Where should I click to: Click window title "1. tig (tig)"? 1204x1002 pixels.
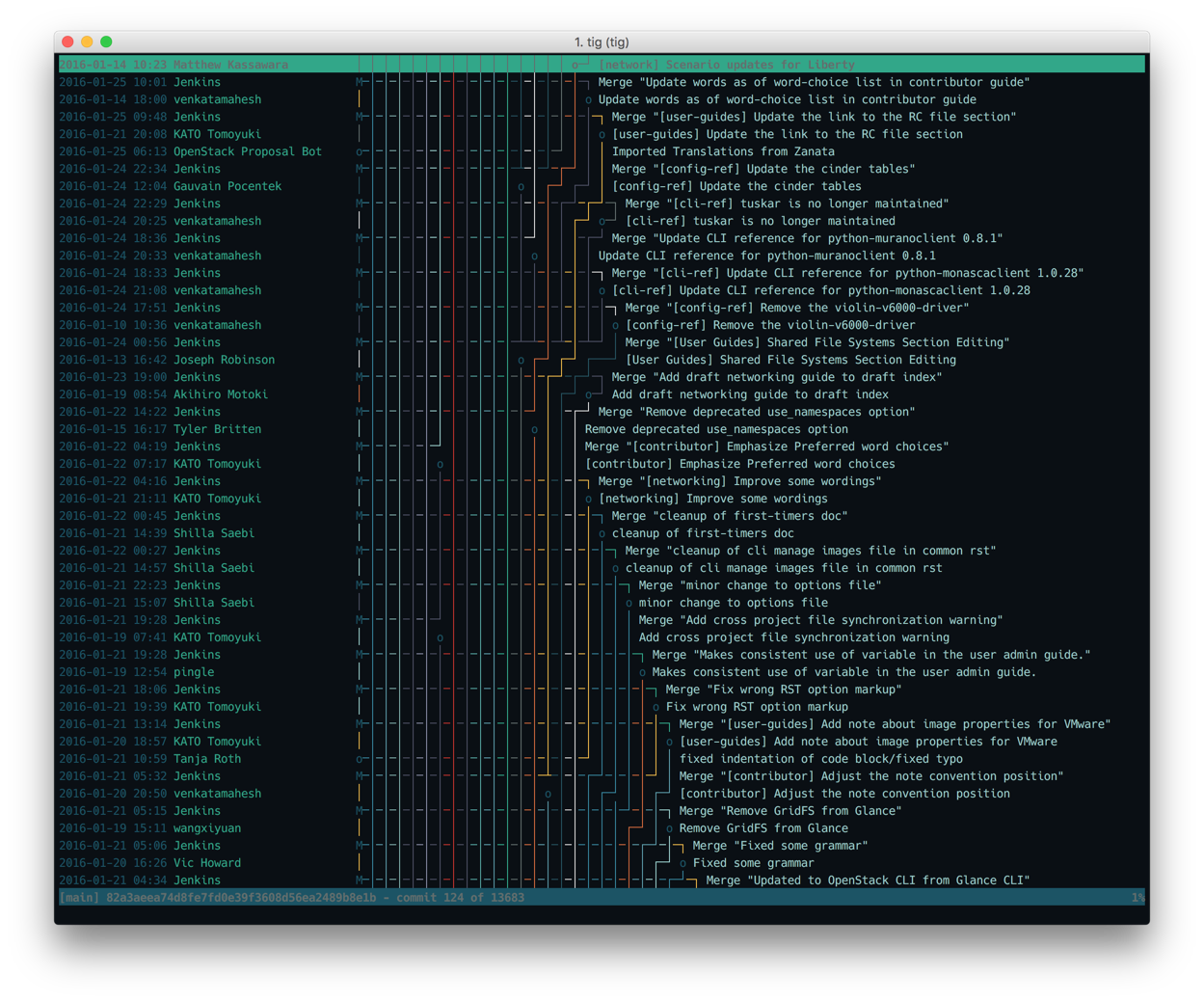click(x=602, y=41)
